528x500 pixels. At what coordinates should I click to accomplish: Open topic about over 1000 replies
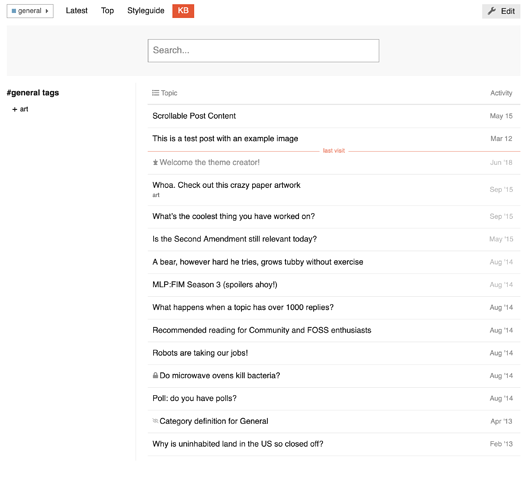click(243, 307)
